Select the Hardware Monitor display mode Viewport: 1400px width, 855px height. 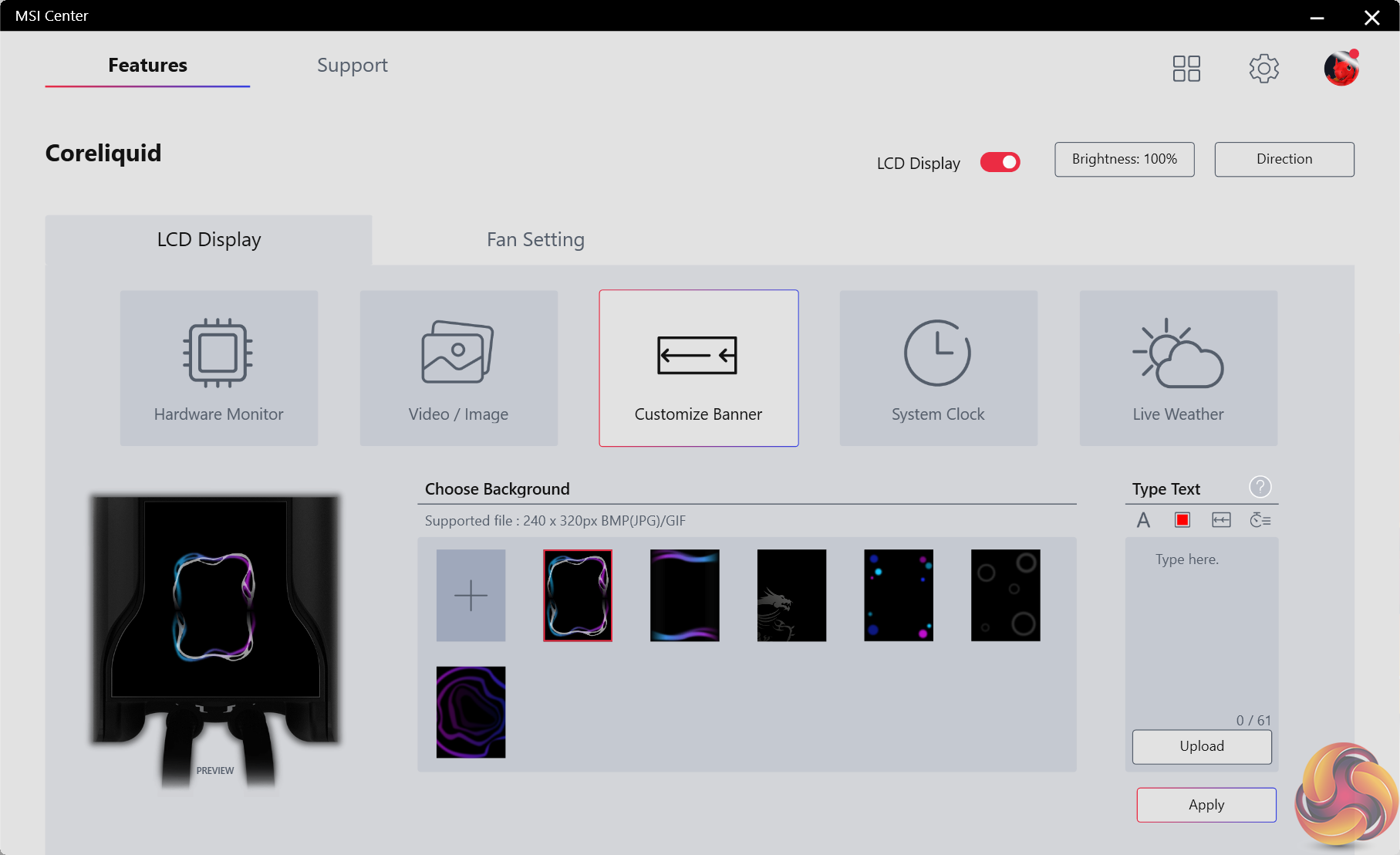tap(218, 368)
